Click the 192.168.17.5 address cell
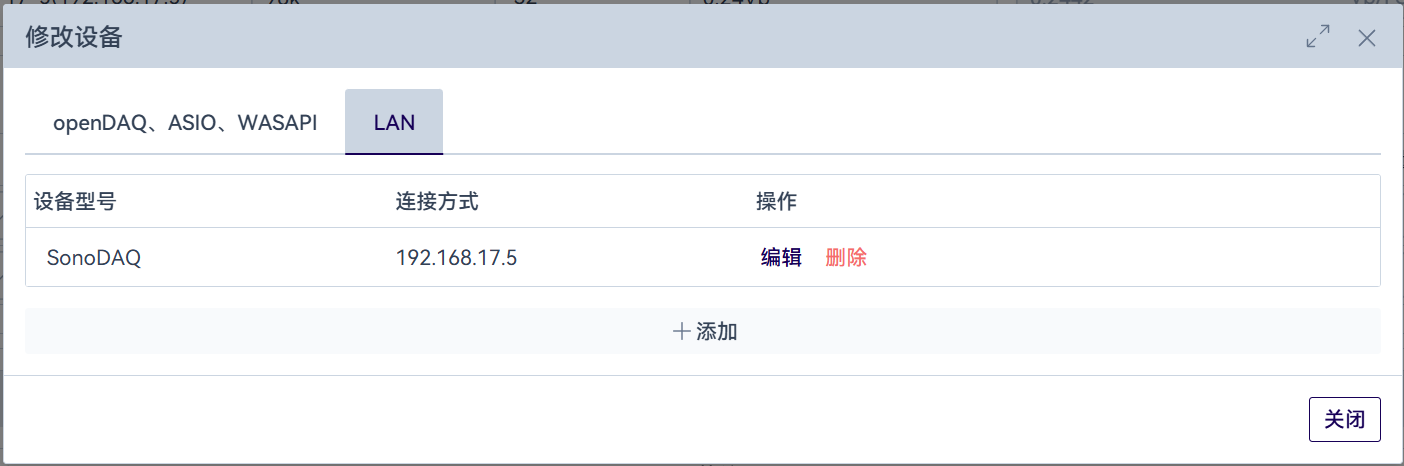 click(456, 257)
